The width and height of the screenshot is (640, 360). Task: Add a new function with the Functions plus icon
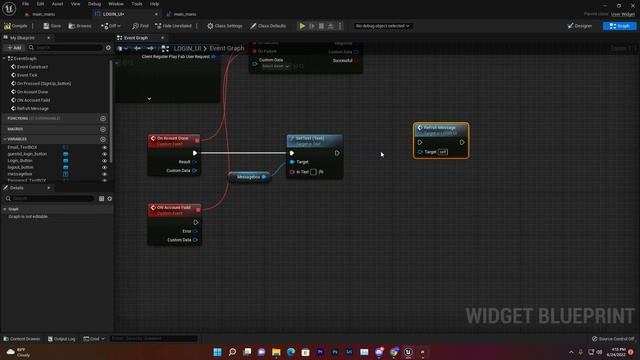pos(103,118)
